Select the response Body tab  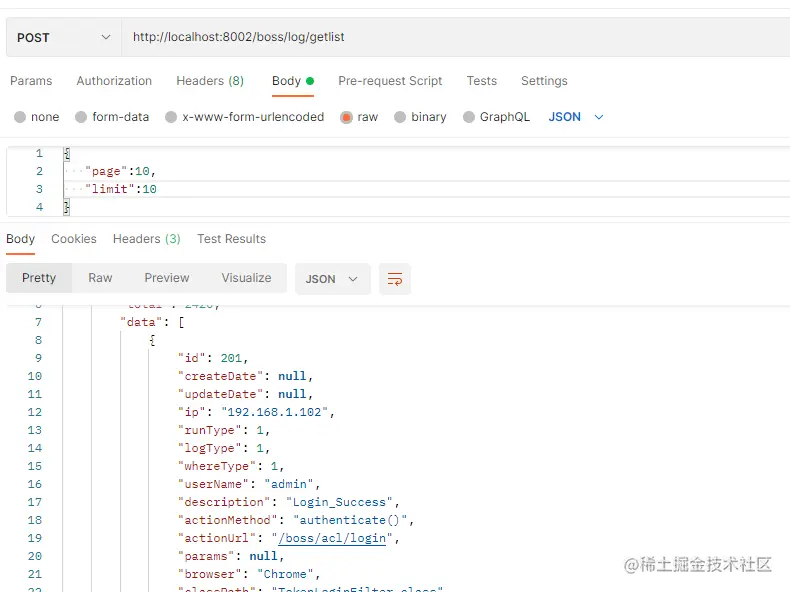coord(20,239)
